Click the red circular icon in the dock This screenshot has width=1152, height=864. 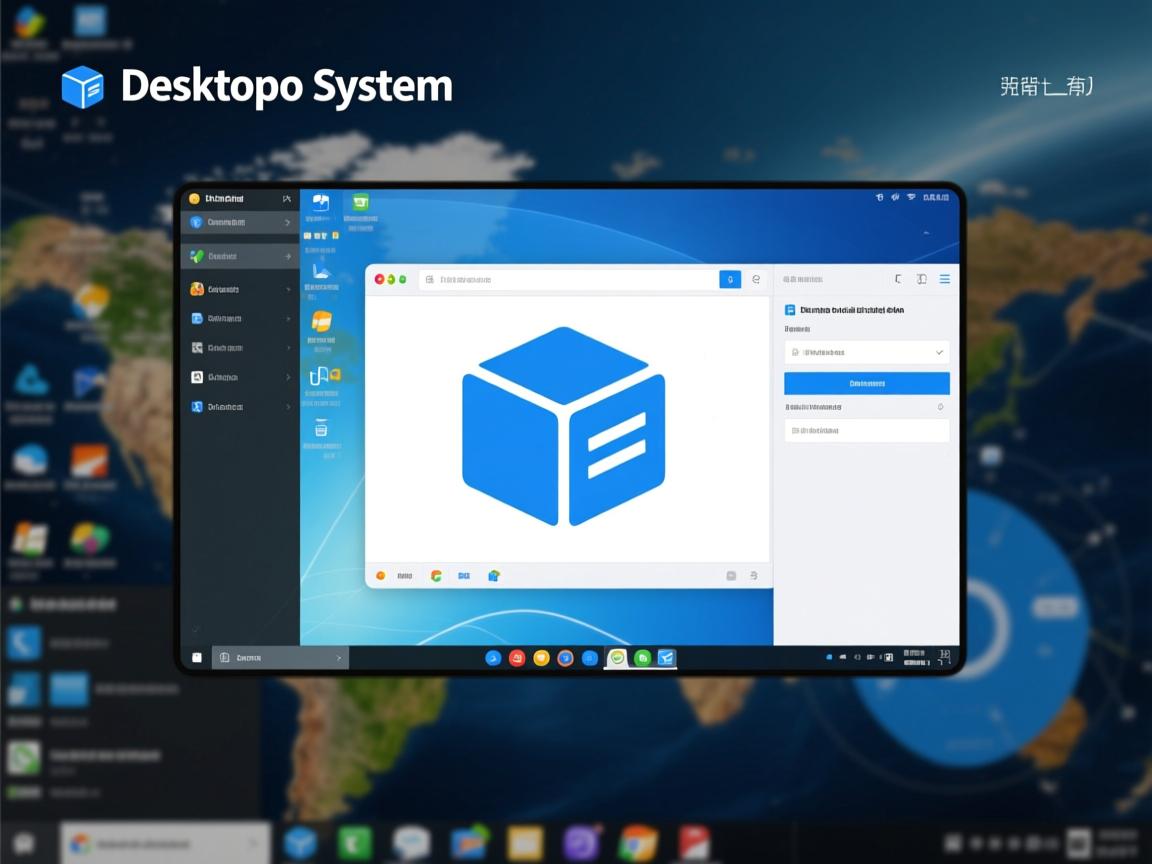click(517, 658)
